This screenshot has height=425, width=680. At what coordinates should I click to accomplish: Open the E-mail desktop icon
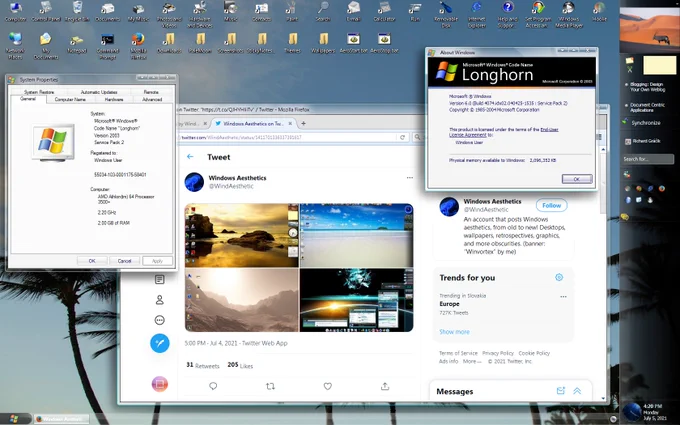[x=353, y=11]
